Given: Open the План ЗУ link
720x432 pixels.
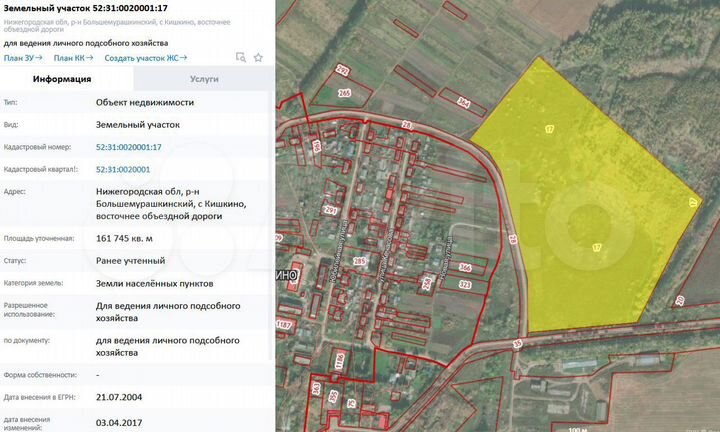Looking at the screenshot, I should 21,58.
